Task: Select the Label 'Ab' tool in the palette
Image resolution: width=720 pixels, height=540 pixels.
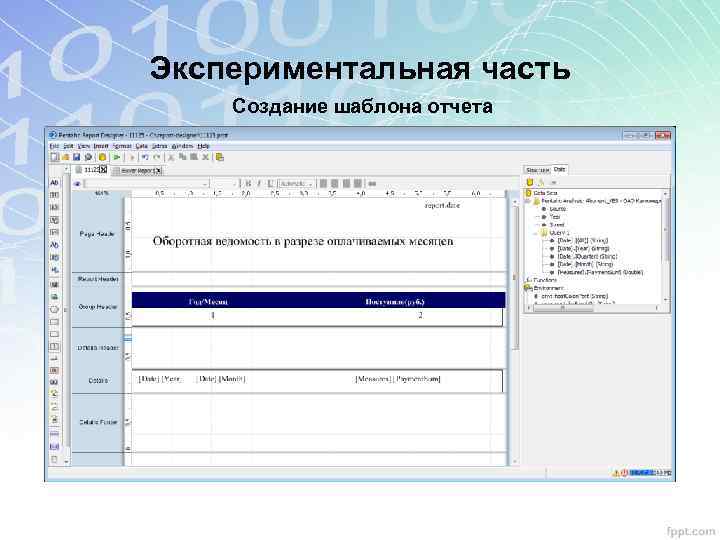Action: pyautogui.click(x=54, y=183)
